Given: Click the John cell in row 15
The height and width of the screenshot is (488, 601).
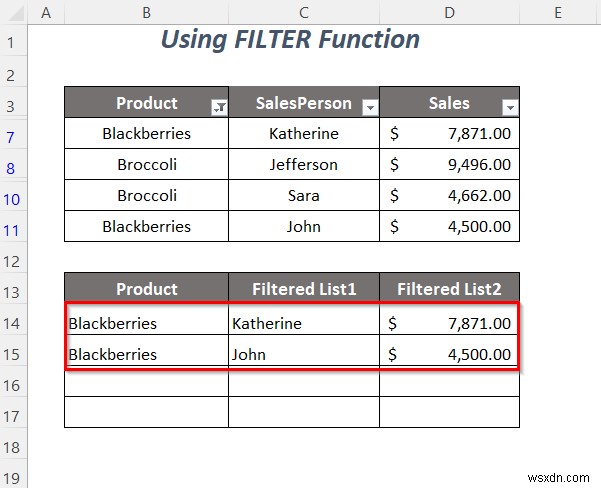Looking at the screenshot, I should [x=303, y=354].
